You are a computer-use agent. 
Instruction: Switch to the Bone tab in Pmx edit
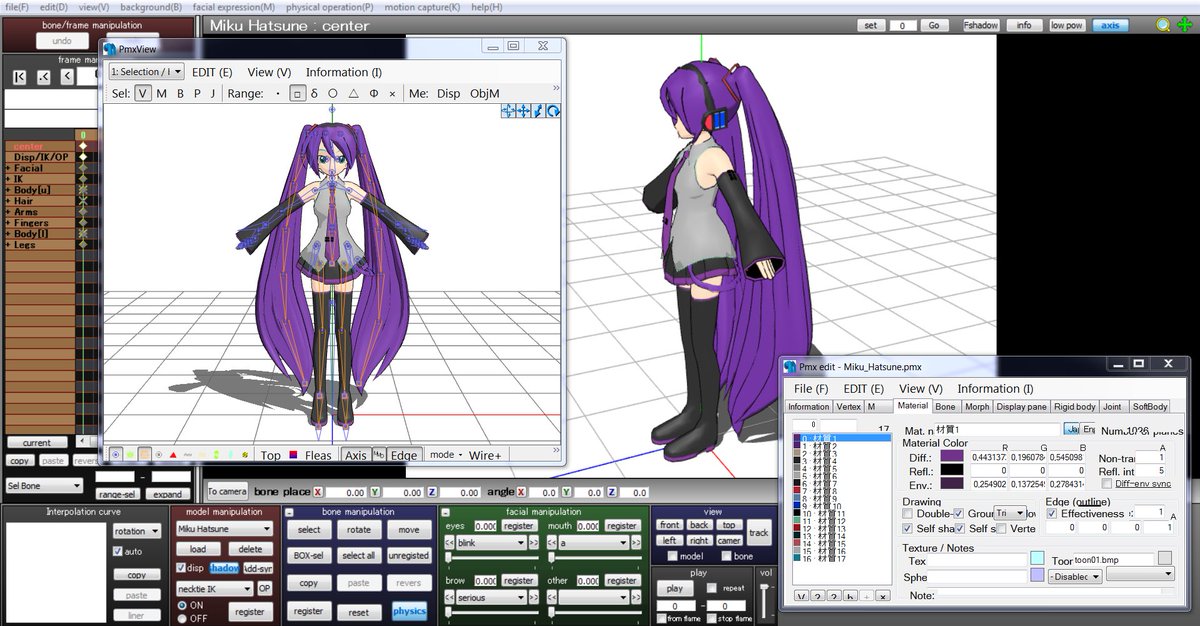945,407
